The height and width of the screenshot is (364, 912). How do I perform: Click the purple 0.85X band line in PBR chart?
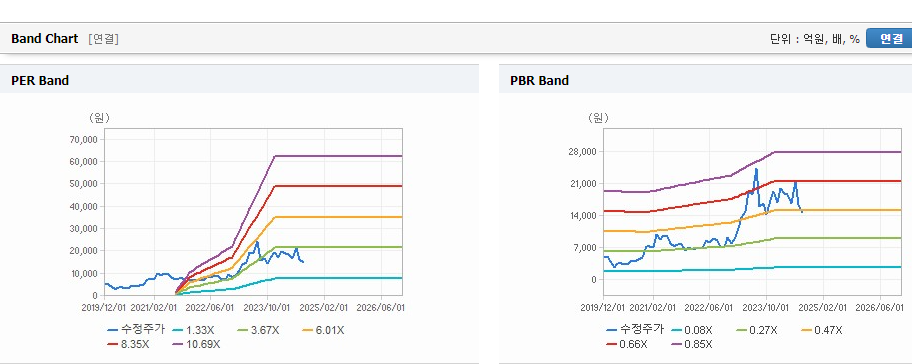point(838,152)
